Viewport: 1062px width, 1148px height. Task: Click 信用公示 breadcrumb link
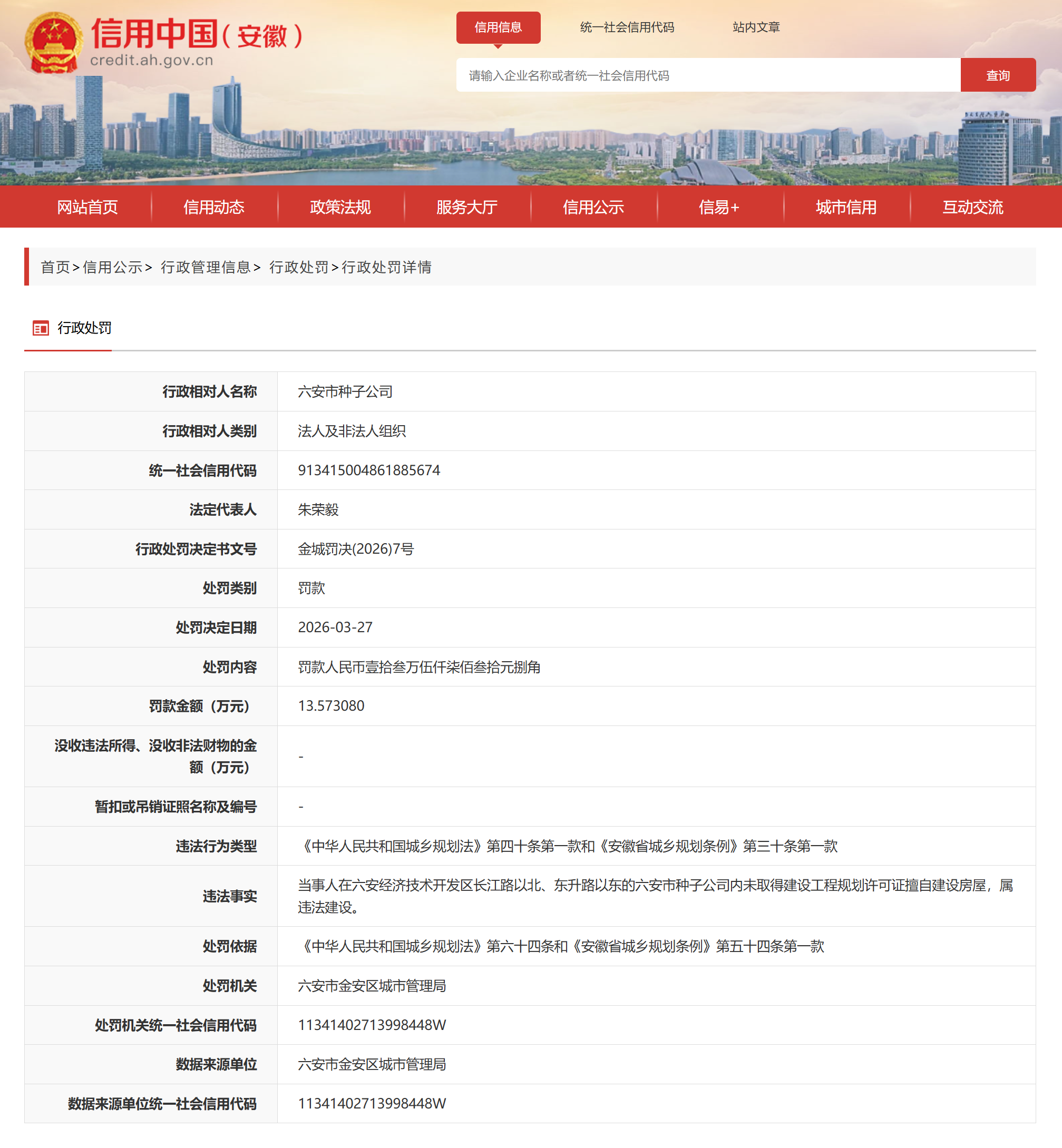click(x=113, y=267)
